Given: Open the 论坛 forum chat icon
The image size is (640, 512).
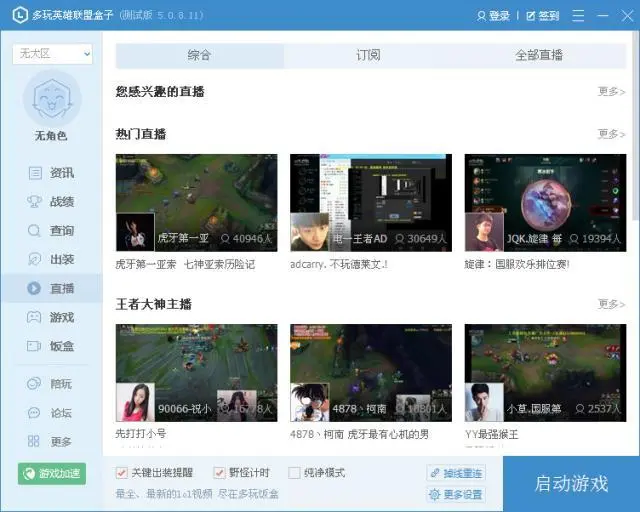Looking at the screenshot, I should [x=34, y=413].
